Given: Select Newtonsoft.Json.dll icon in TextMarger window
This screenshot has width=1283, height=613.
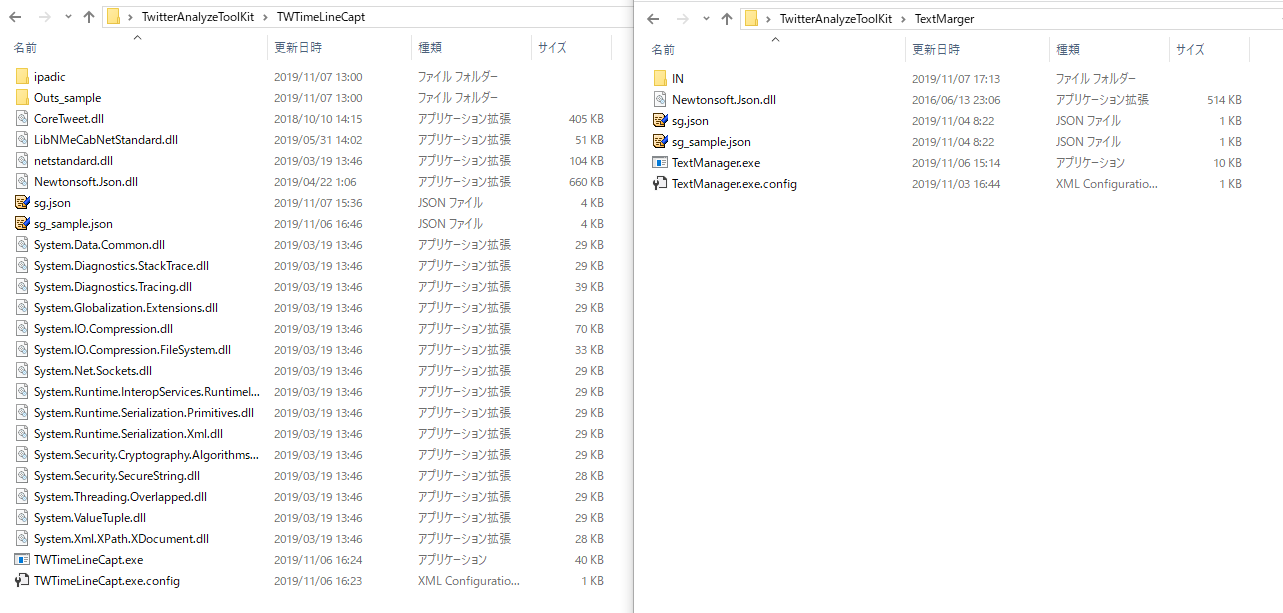Looking at the screenshot, I should 660,100.
